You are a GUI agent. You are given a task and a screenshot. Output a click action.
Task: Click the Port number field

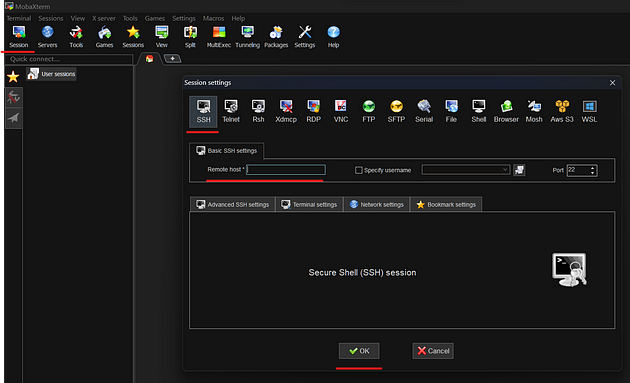click(x=578, y=170)
